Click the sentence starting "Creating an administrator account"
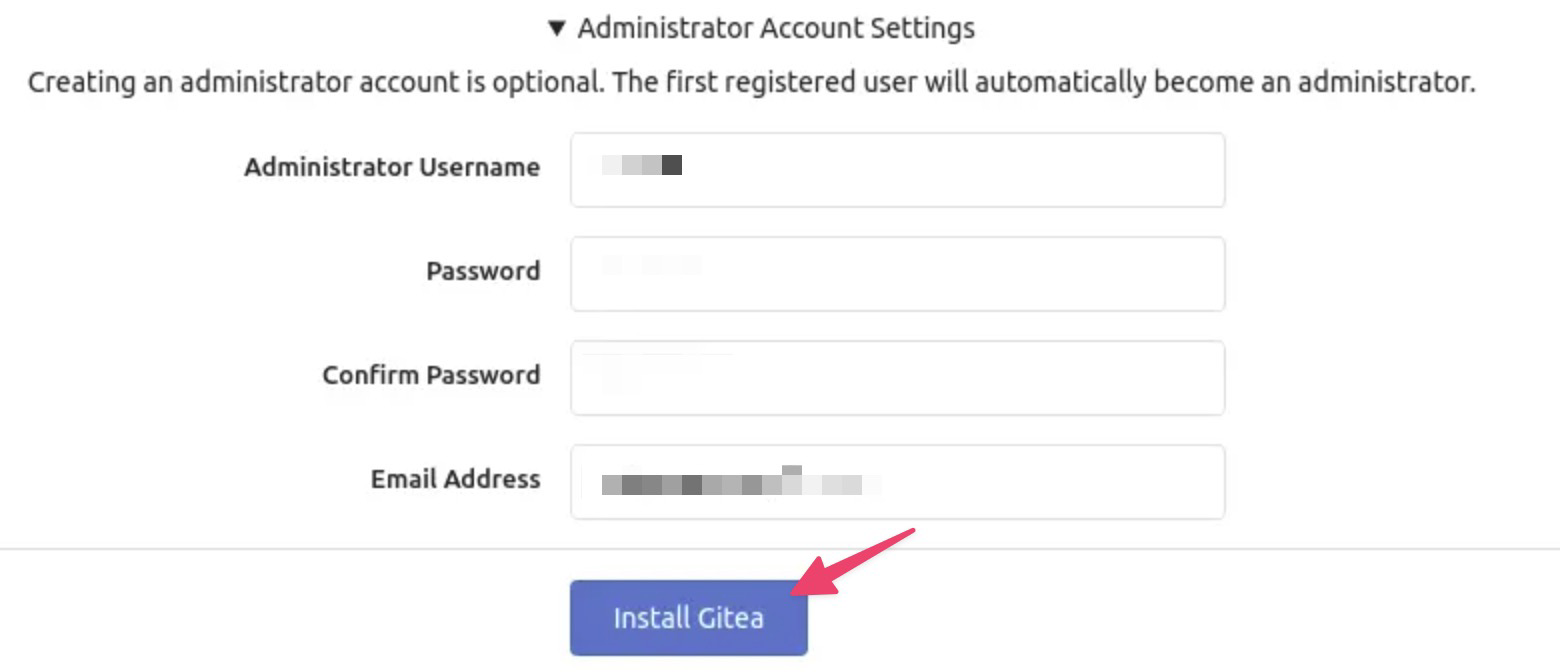This screenshot has width=1560, height=672. coord(315,82)
